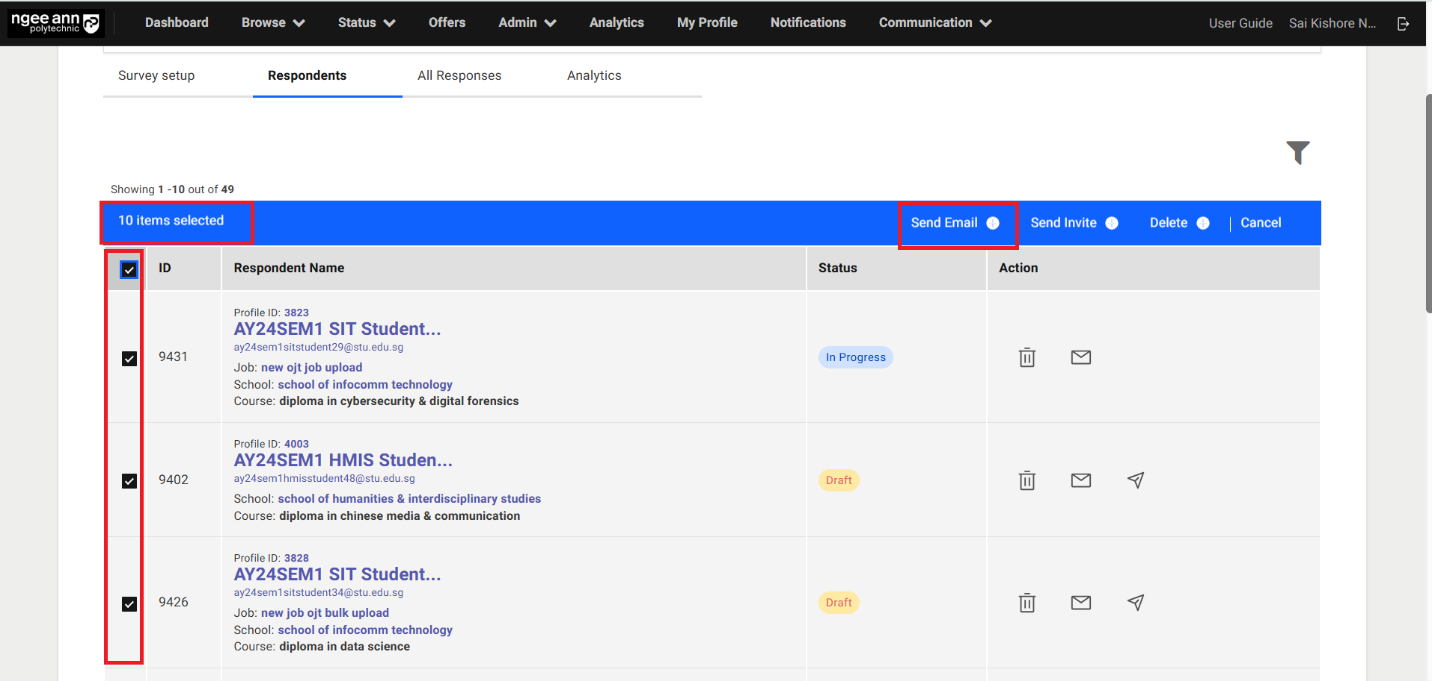This screenshot has width=1432, height=681.
Task: Uncheck the select-all checkbox in the table header
Action: click(128, 269)
